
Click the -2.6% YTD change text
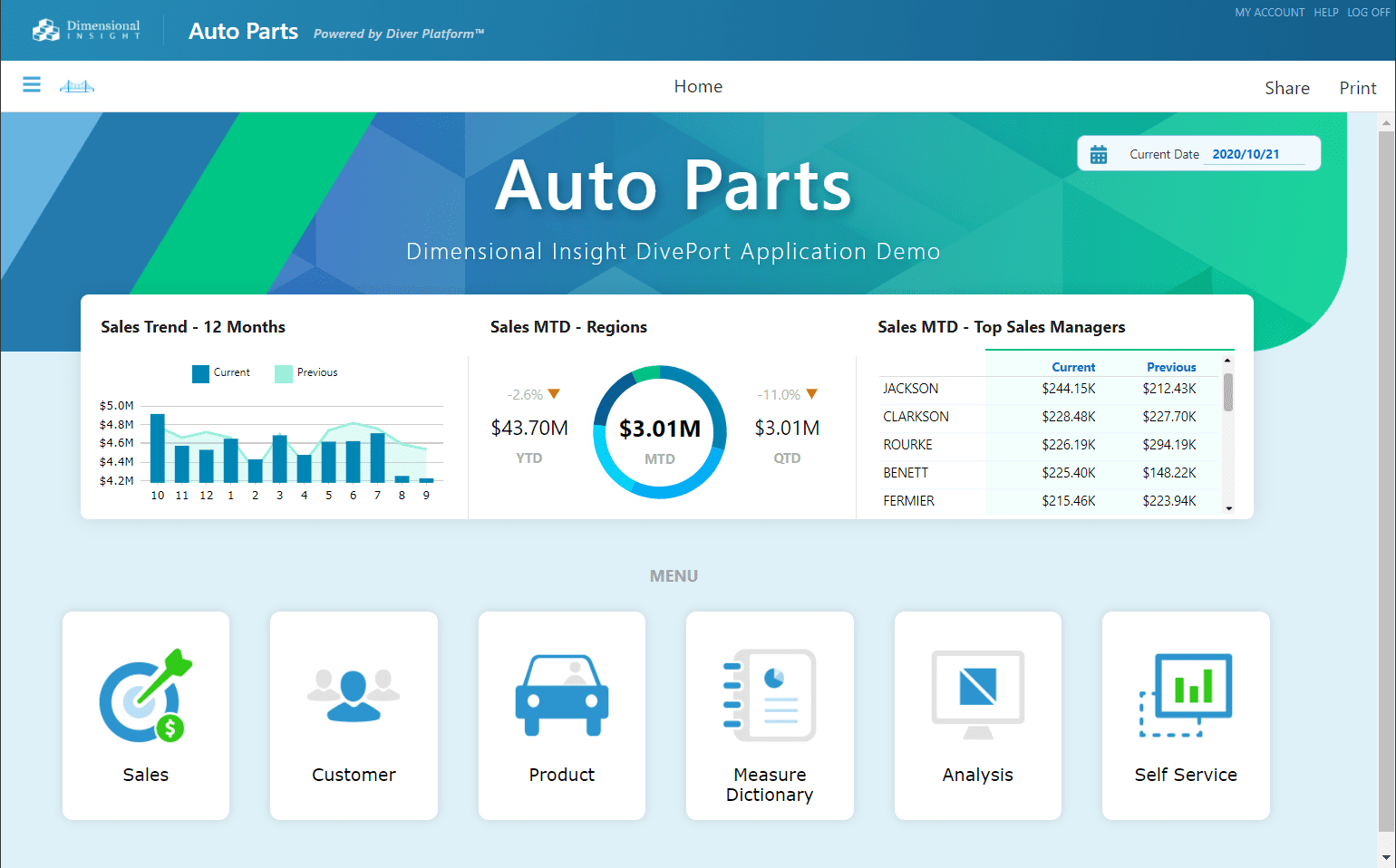525,395
